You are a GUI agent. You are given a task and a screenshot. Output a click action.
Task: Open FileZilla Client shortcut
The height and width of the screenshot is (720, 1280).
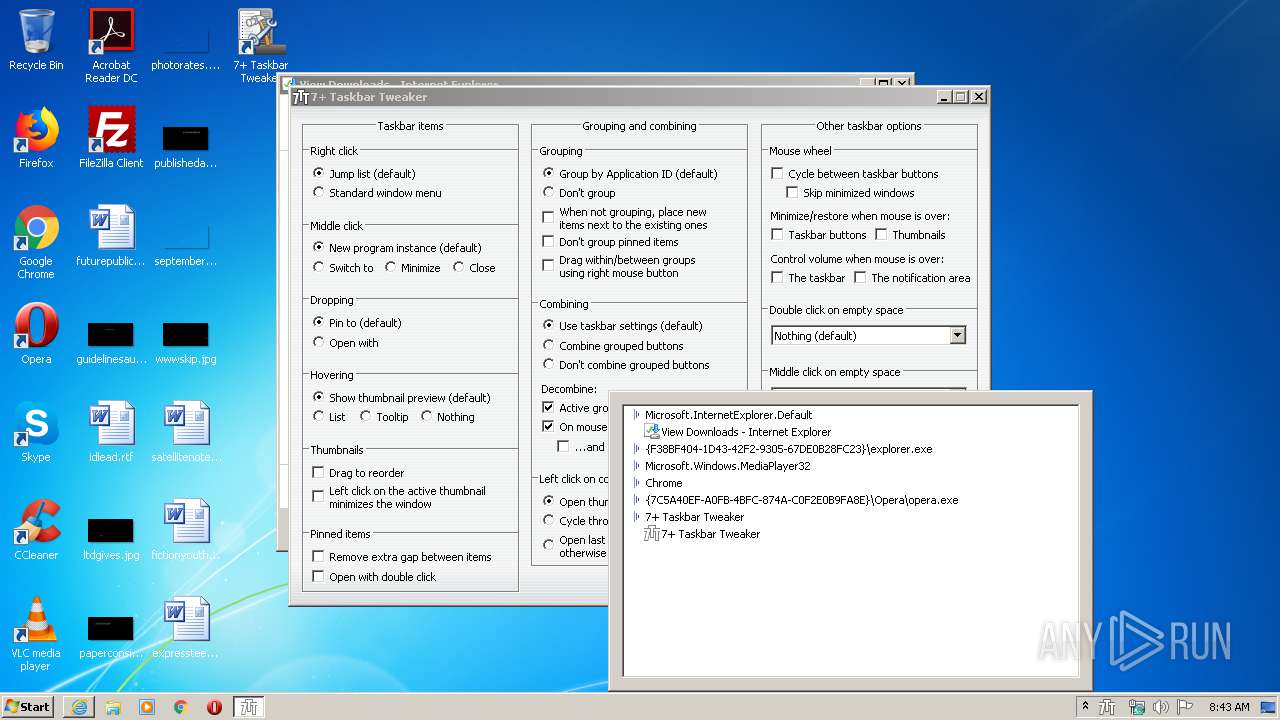(111, 138)
